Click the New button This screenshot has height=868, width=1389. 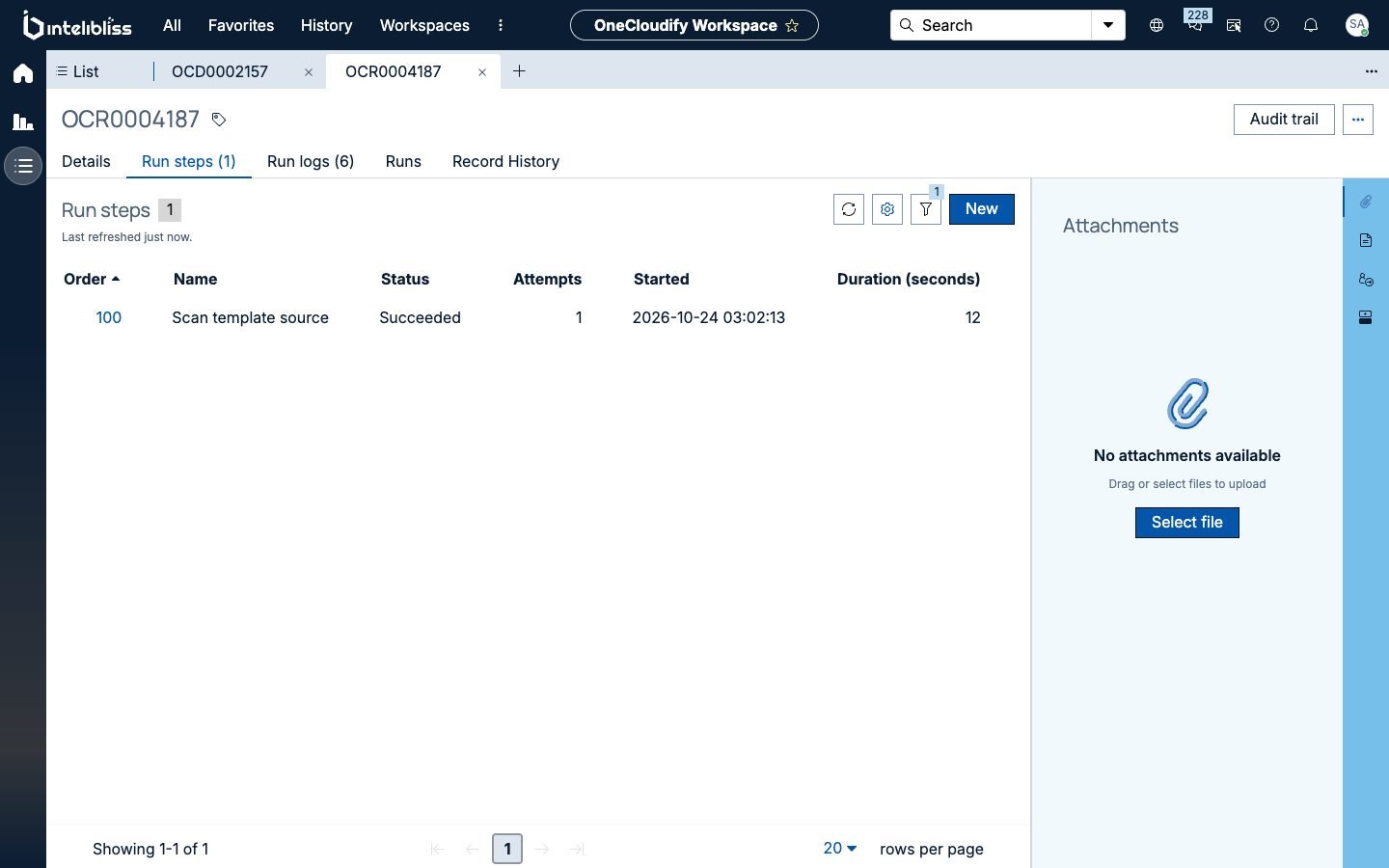(x=982, y=209)
